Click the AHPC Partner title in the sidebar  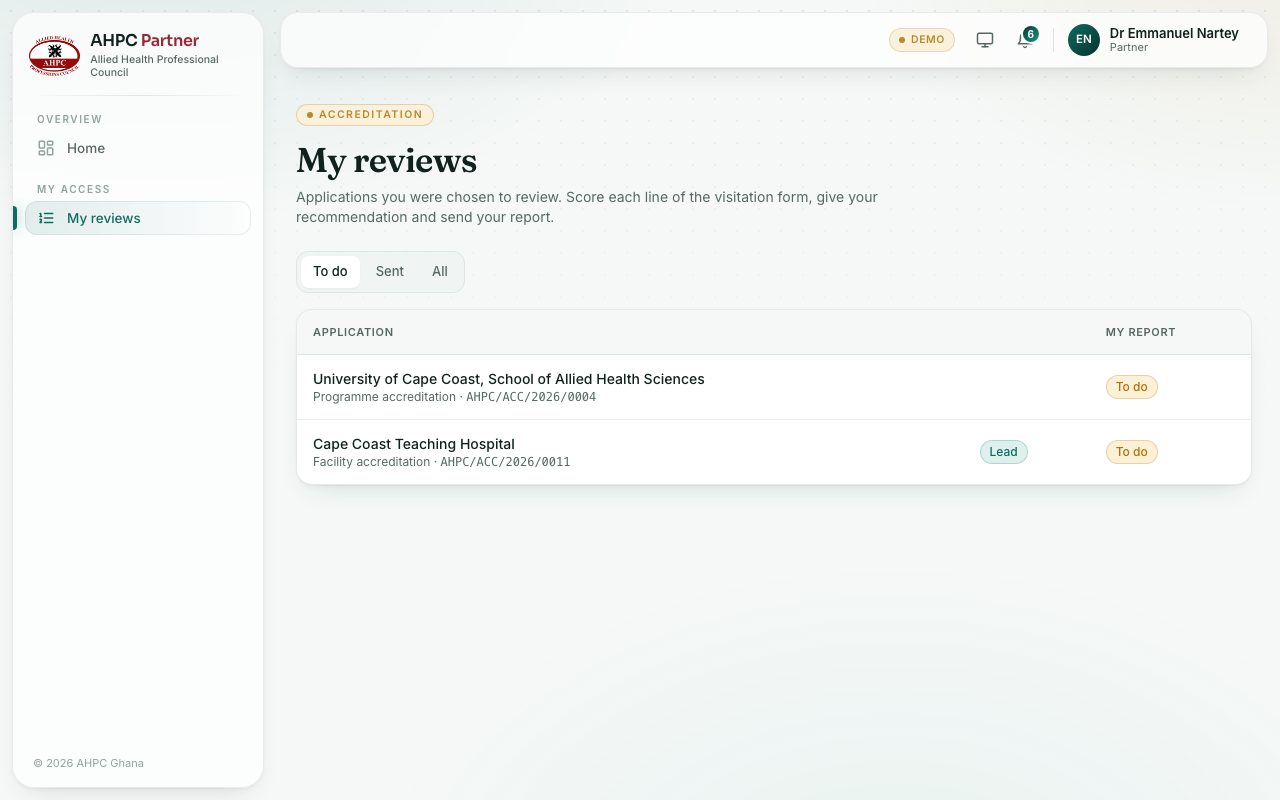[145, 40]
